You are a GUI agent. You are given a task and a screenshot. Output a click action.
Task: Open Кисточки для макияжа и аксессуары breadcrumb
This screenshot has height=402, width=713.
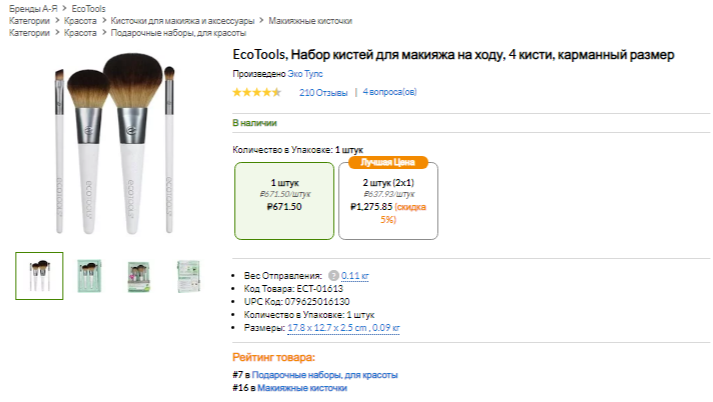coord(182,20)
